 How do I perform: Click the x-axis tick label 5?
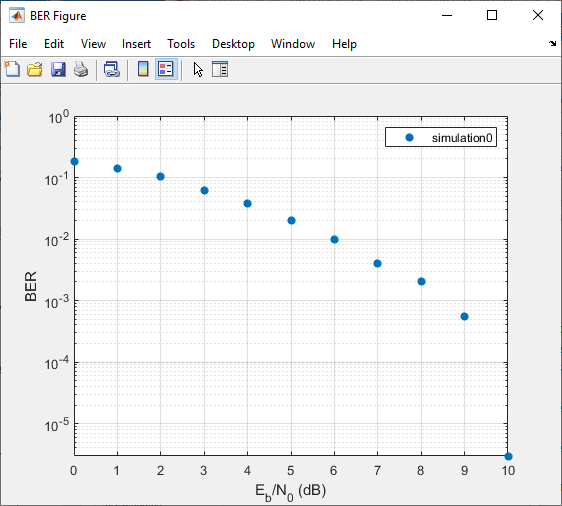pyautogui.click(x=291, y=470)
